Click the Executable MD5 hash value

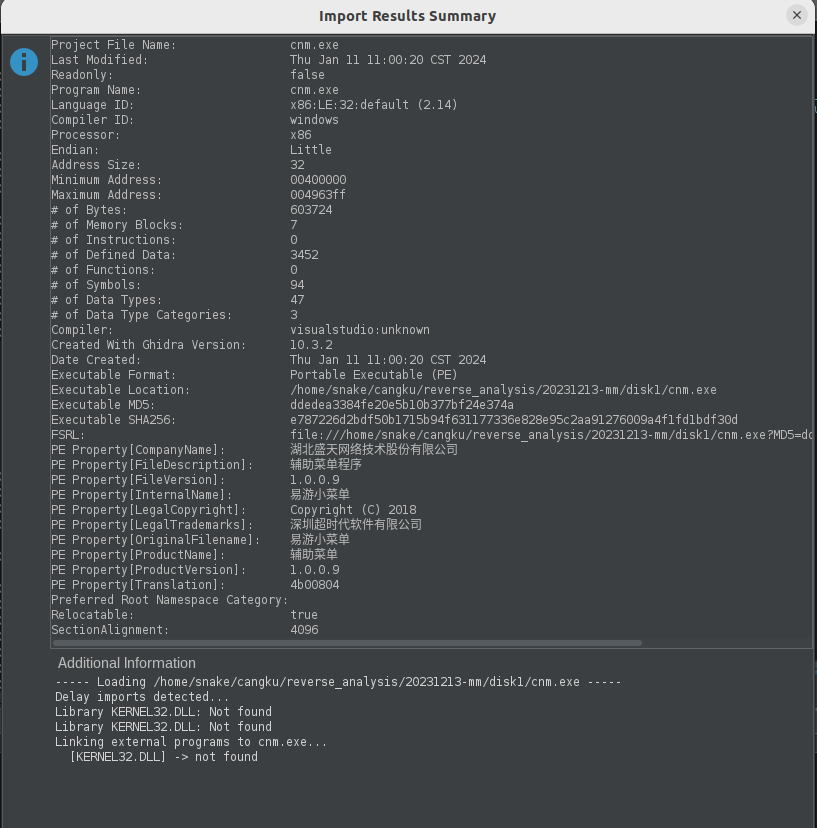402,405
